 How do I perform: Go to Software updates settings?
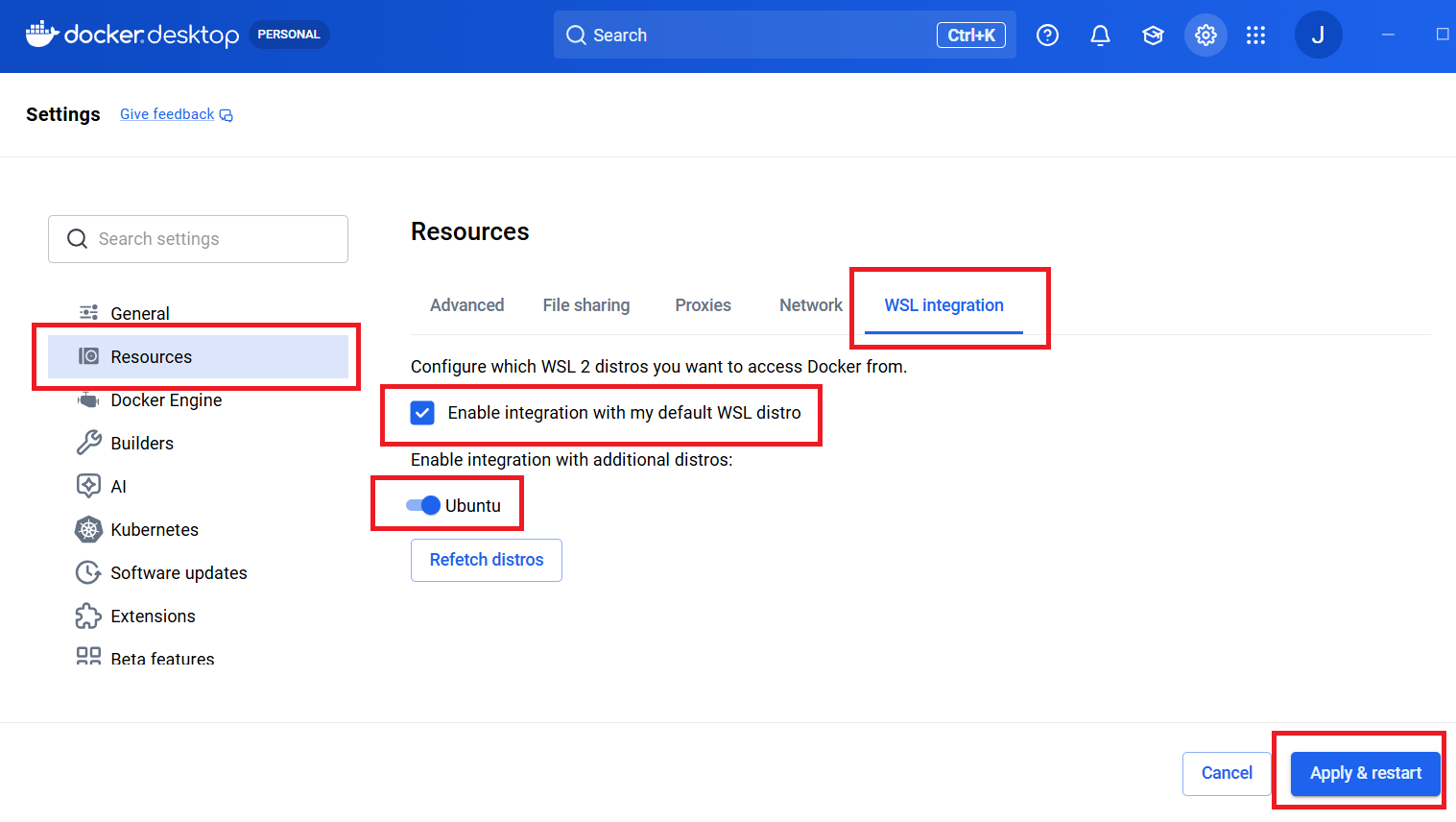(x=199, y=572)
